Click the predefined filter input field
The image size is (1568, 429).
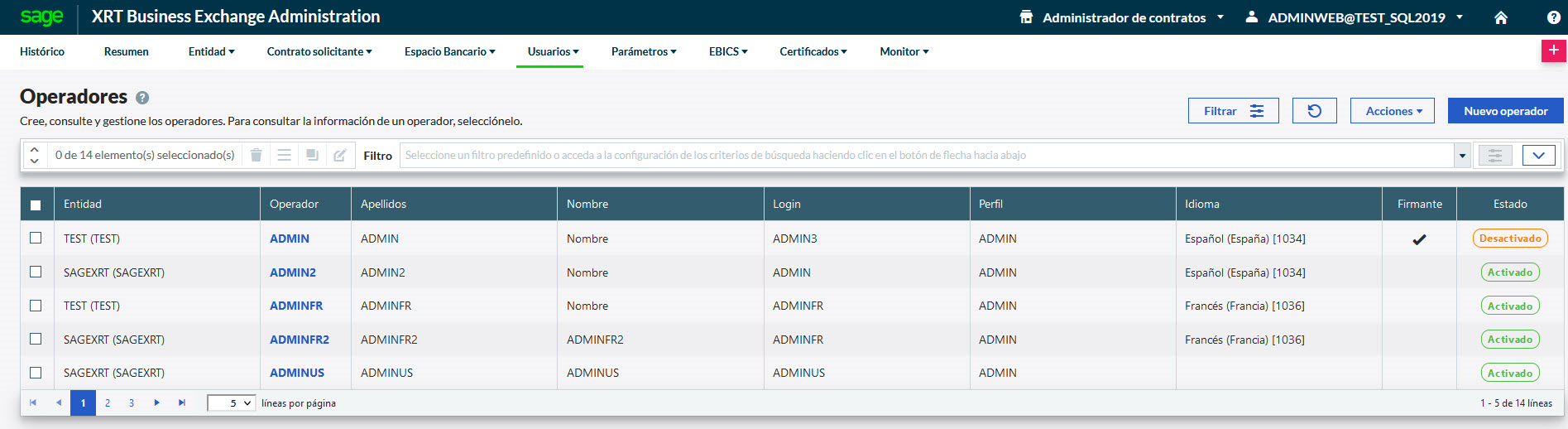pyautogui.click(x=925, y=155)
